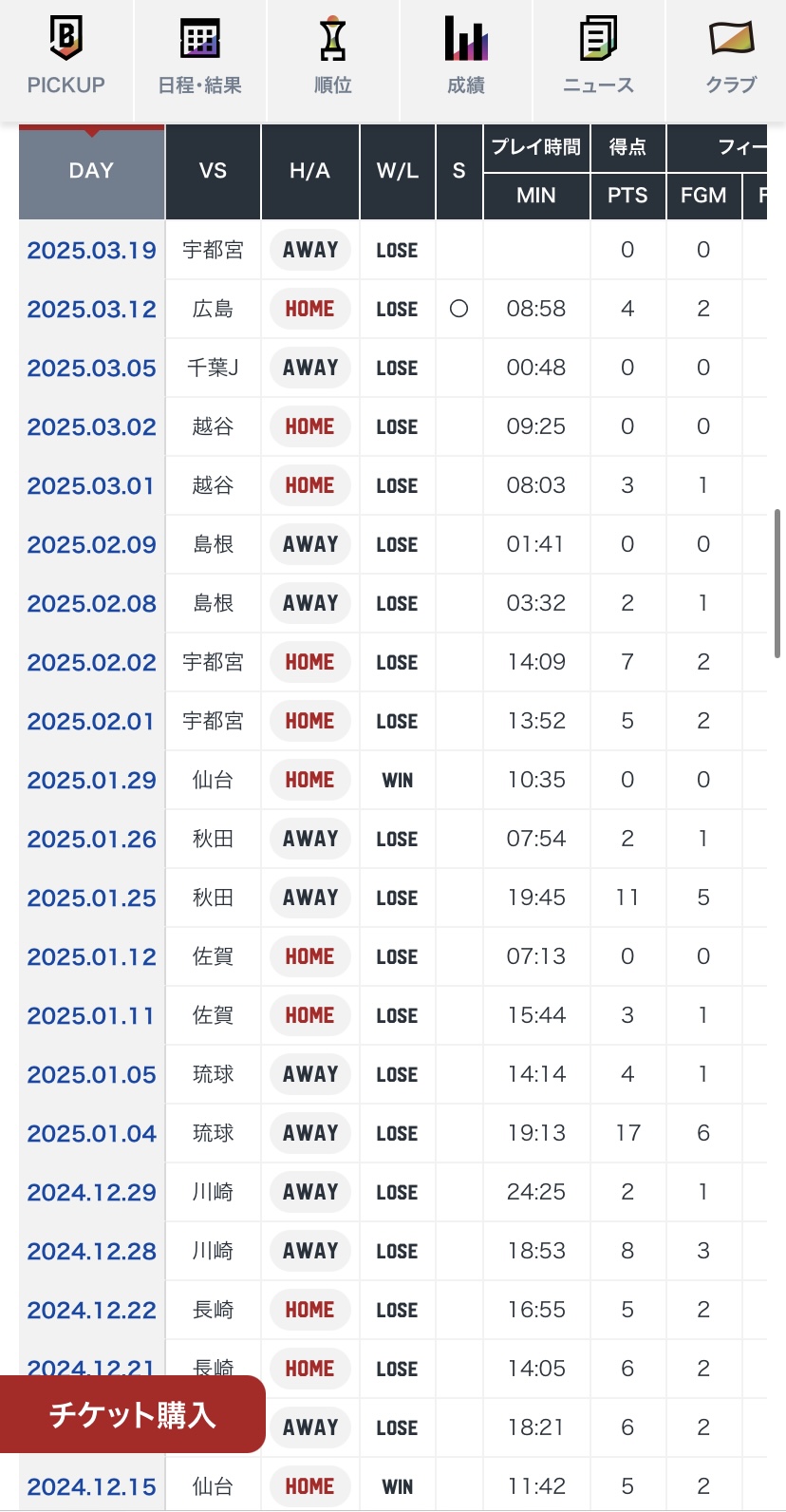Click the starter circle mark in 広島 row
The image size is (786, 1512).
pyautogui.click(x=458, y=309)
